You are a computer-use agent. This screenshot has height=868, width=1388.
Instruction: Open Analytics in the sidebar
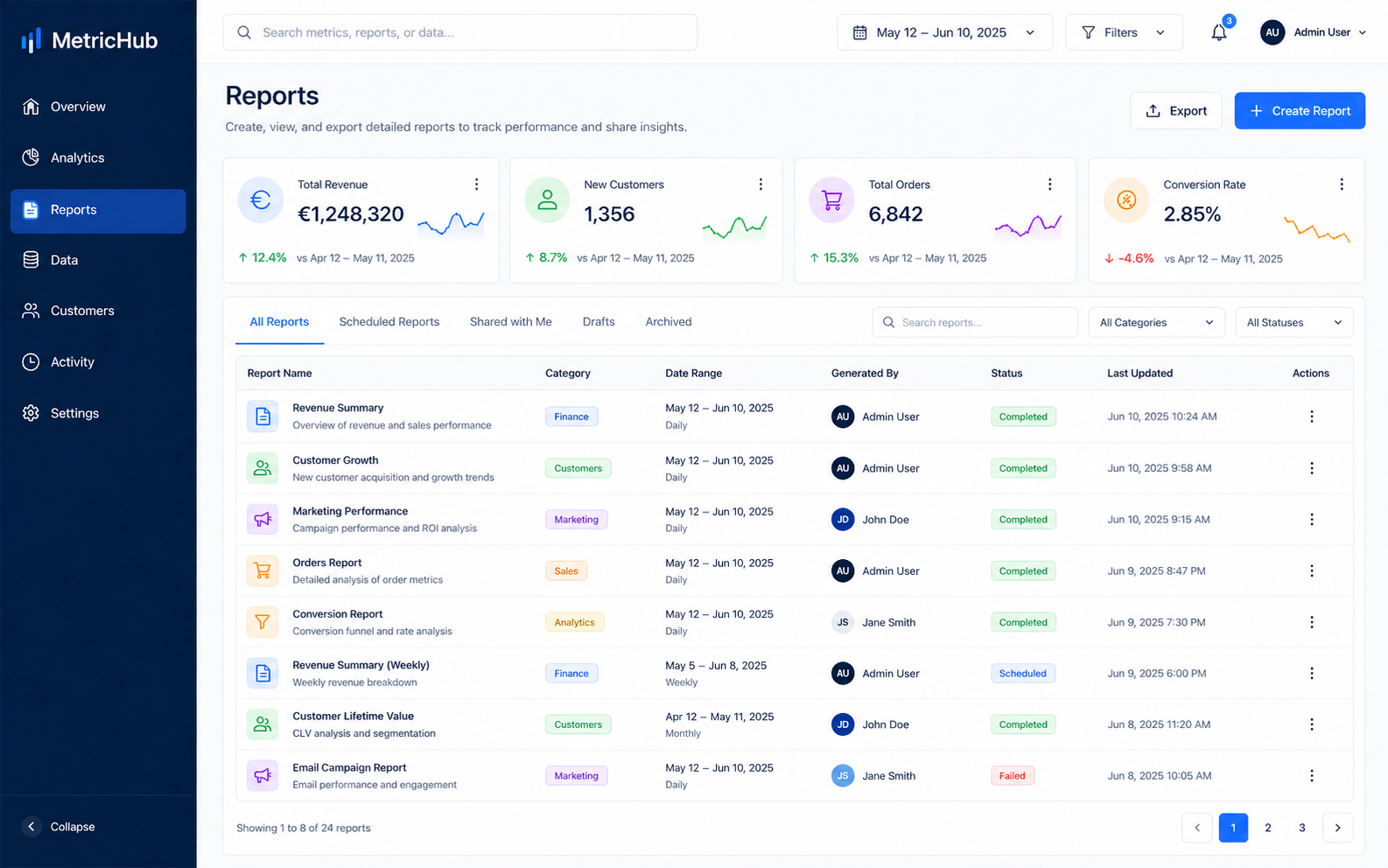click(98, 157)
